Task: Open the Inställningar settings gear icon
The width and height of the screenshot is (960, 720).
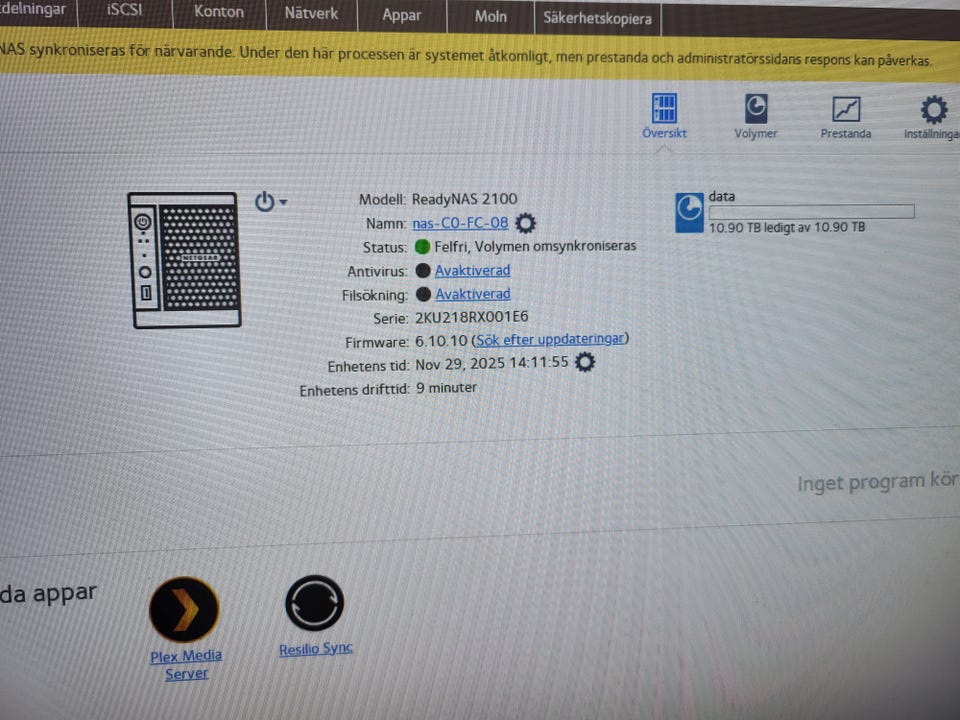Action: click(934, 110)
